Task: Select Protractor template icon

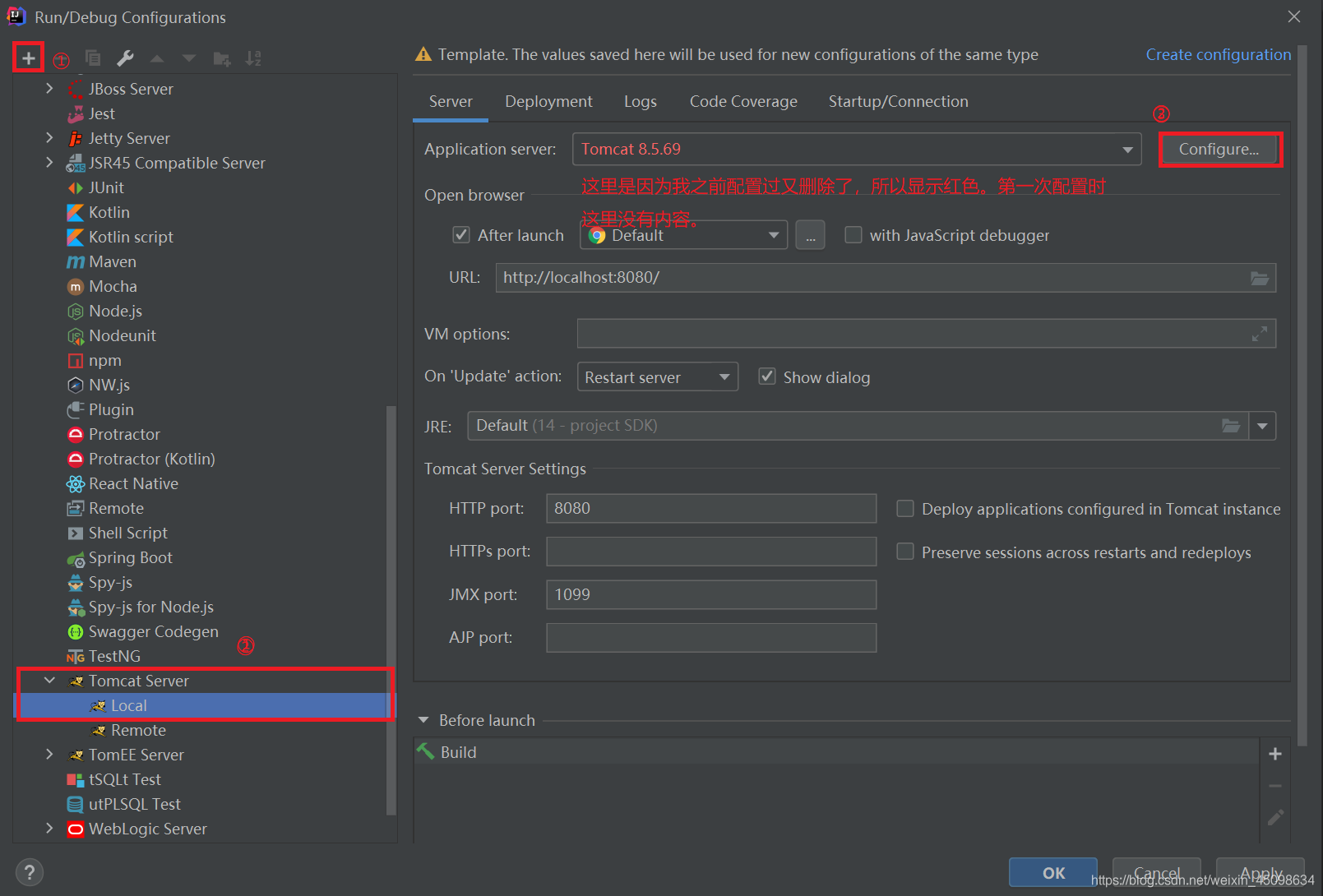Action: (x=76, y=434)
